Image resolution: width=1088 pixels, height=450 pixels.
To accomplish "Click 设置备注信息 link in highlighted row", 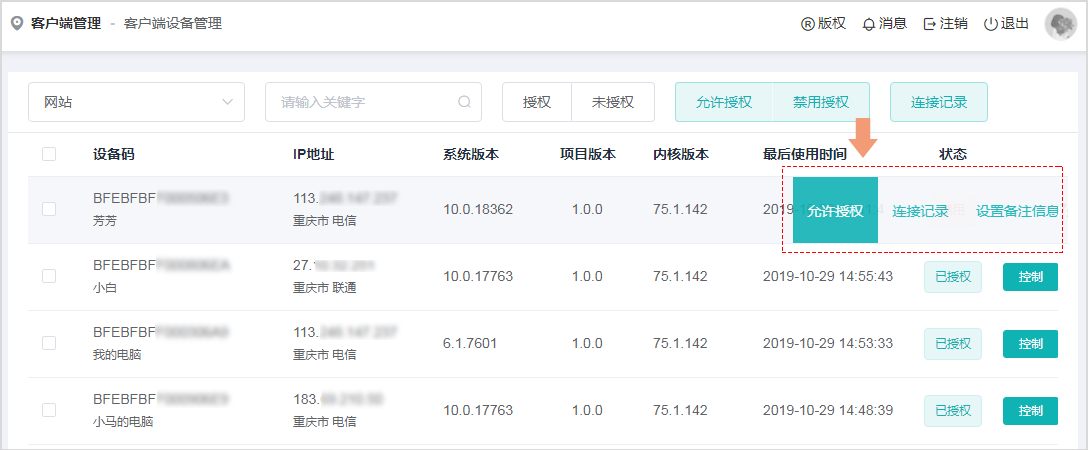I will click(1017, 211).
